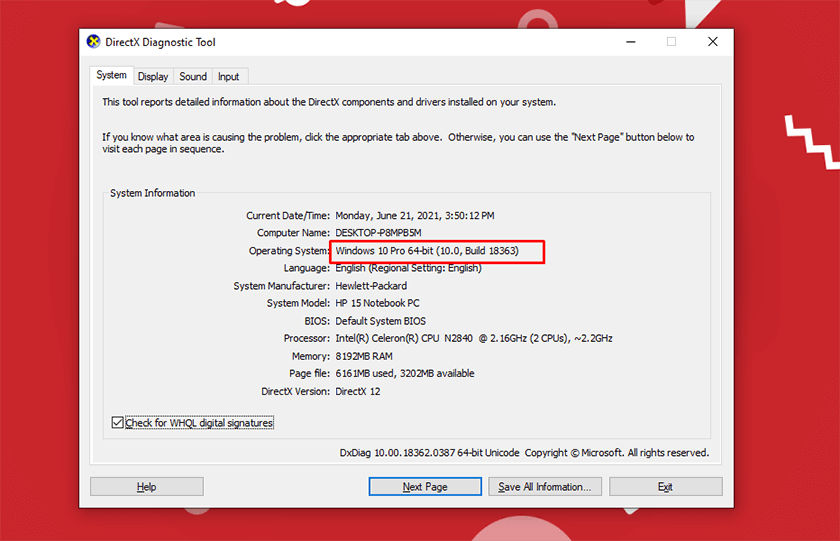Click Save All Information button
This screenshot has height=541, width=840.
(545, 486)
